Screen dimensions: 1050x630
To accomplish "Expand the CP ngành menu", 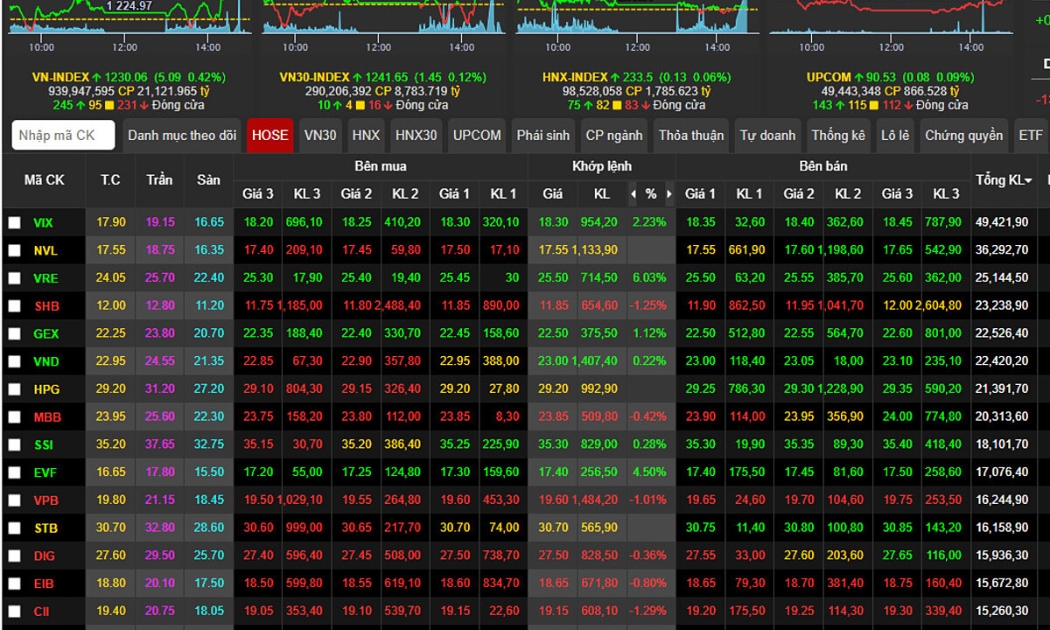I will [x=614, y=135].
